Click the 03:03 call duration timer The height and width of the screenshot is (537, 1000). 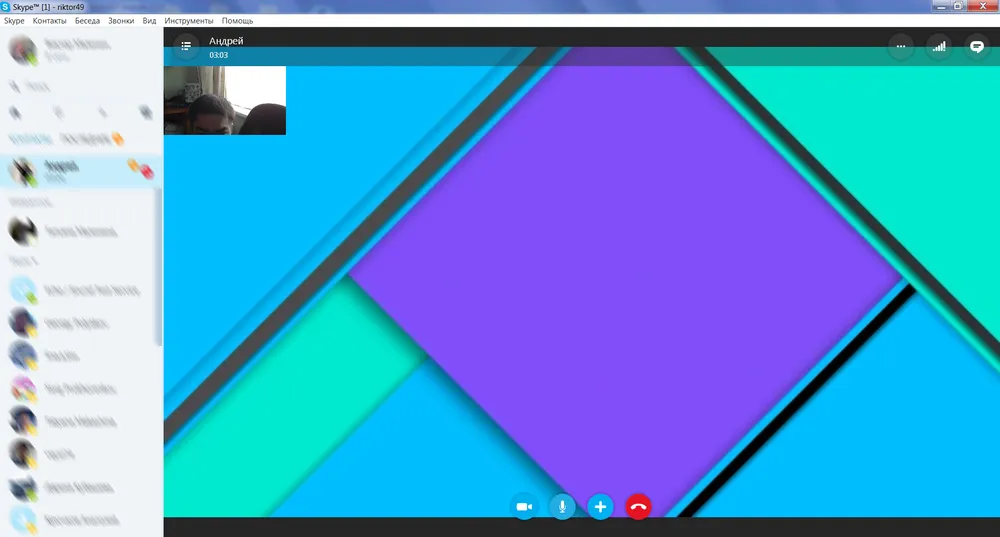pyautogui.click(x=219, y=55)
